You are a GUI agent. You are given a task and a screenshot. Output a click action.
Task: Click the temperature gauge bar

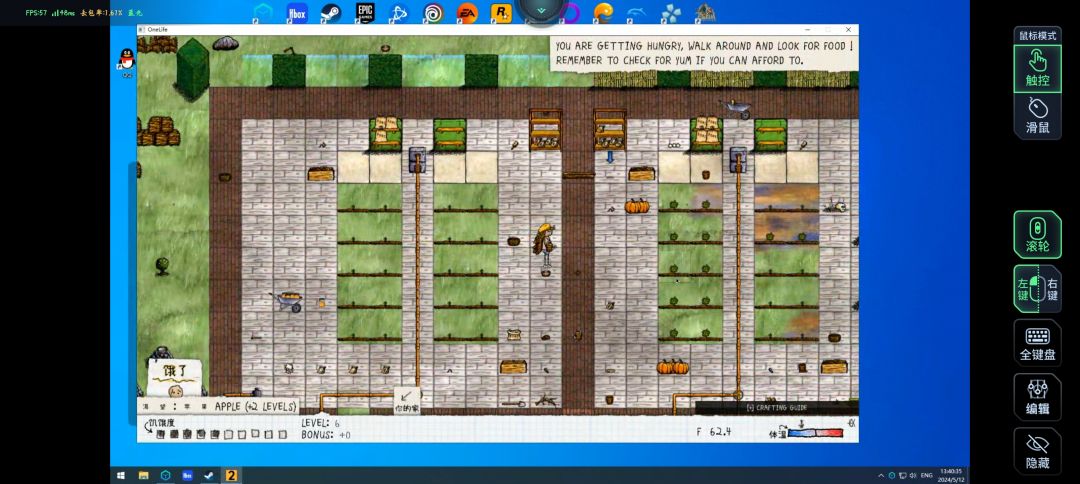[815, 433]
